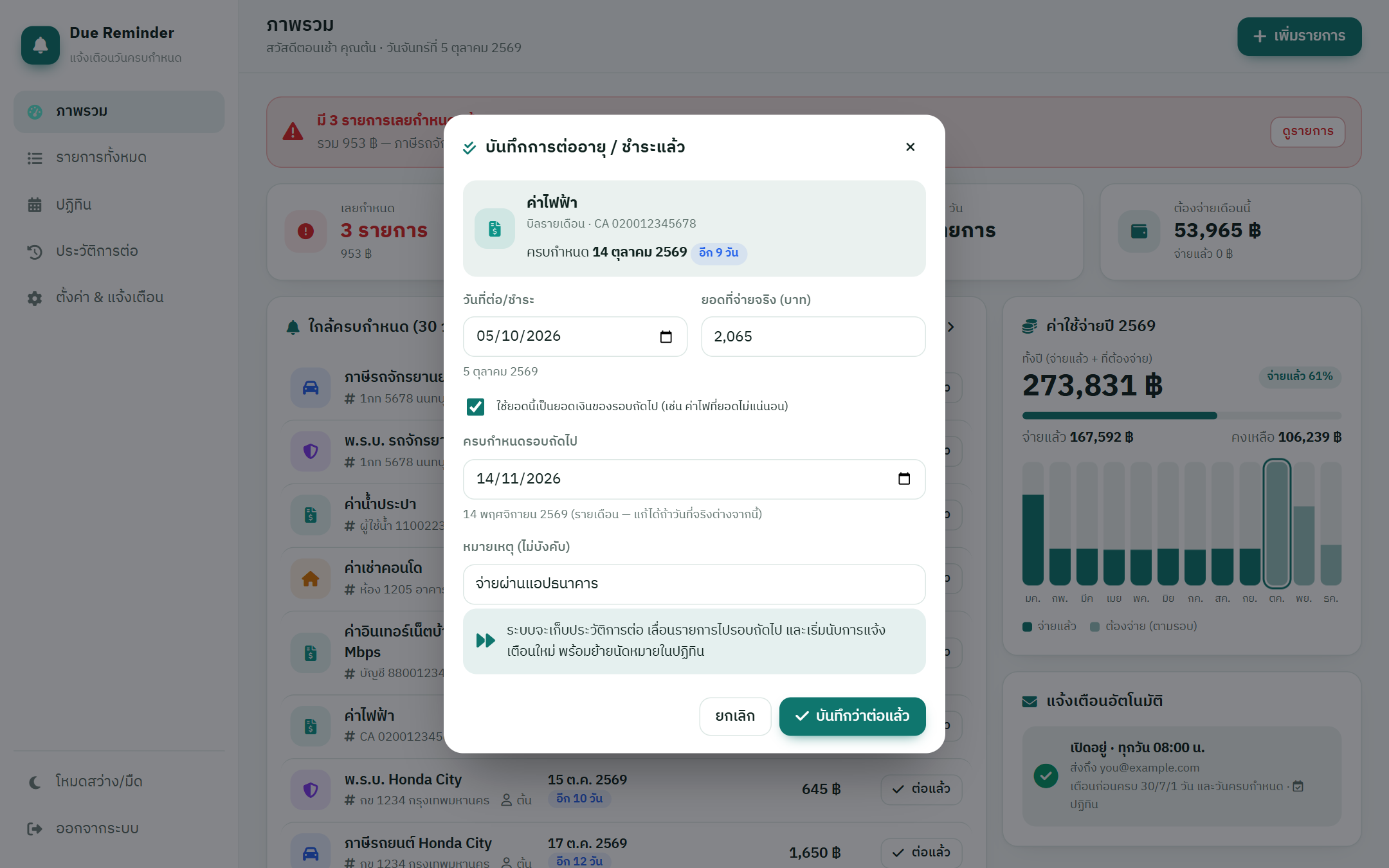Viewport: 1389px width, 868px height.
Task: Open calendar picker in payment date field
Action: point(666,336)
